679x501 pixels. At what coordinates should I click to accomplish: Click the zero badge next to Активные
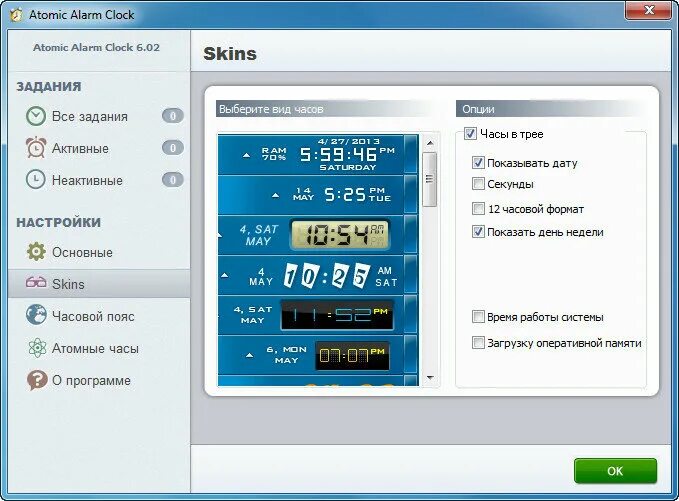(x=173, y=148)
